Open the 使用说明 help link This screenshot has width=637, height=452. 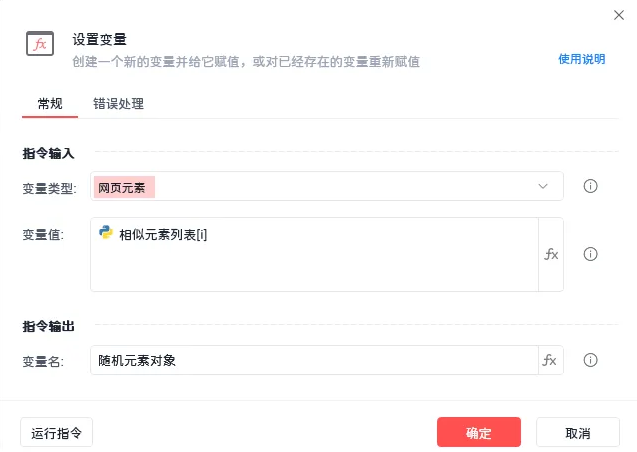coord(581,59)
